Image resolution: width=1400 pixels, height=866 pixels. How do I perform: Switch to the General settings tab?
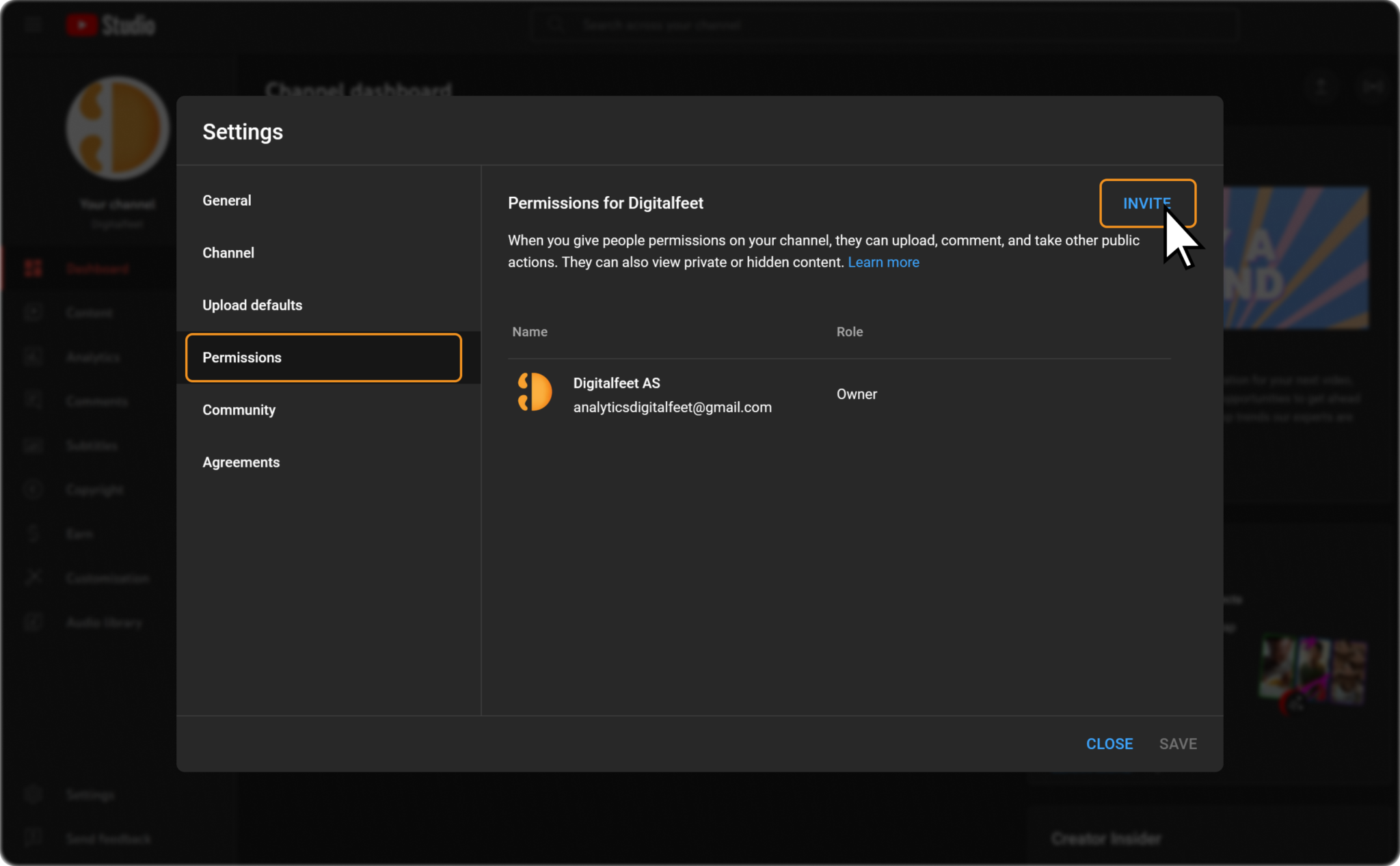tap(226, 200)
